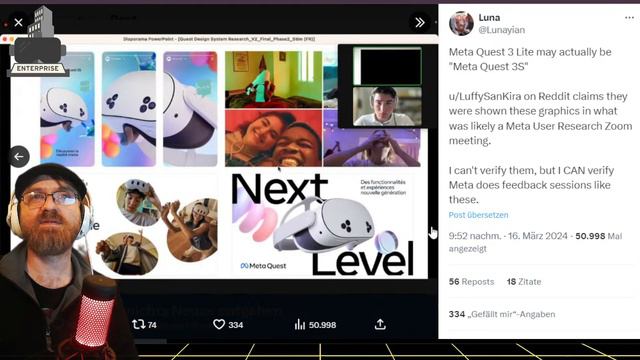640x360 pixels.
Task: Click the black Zoom participant tile
Action: [x=387, y=66]
